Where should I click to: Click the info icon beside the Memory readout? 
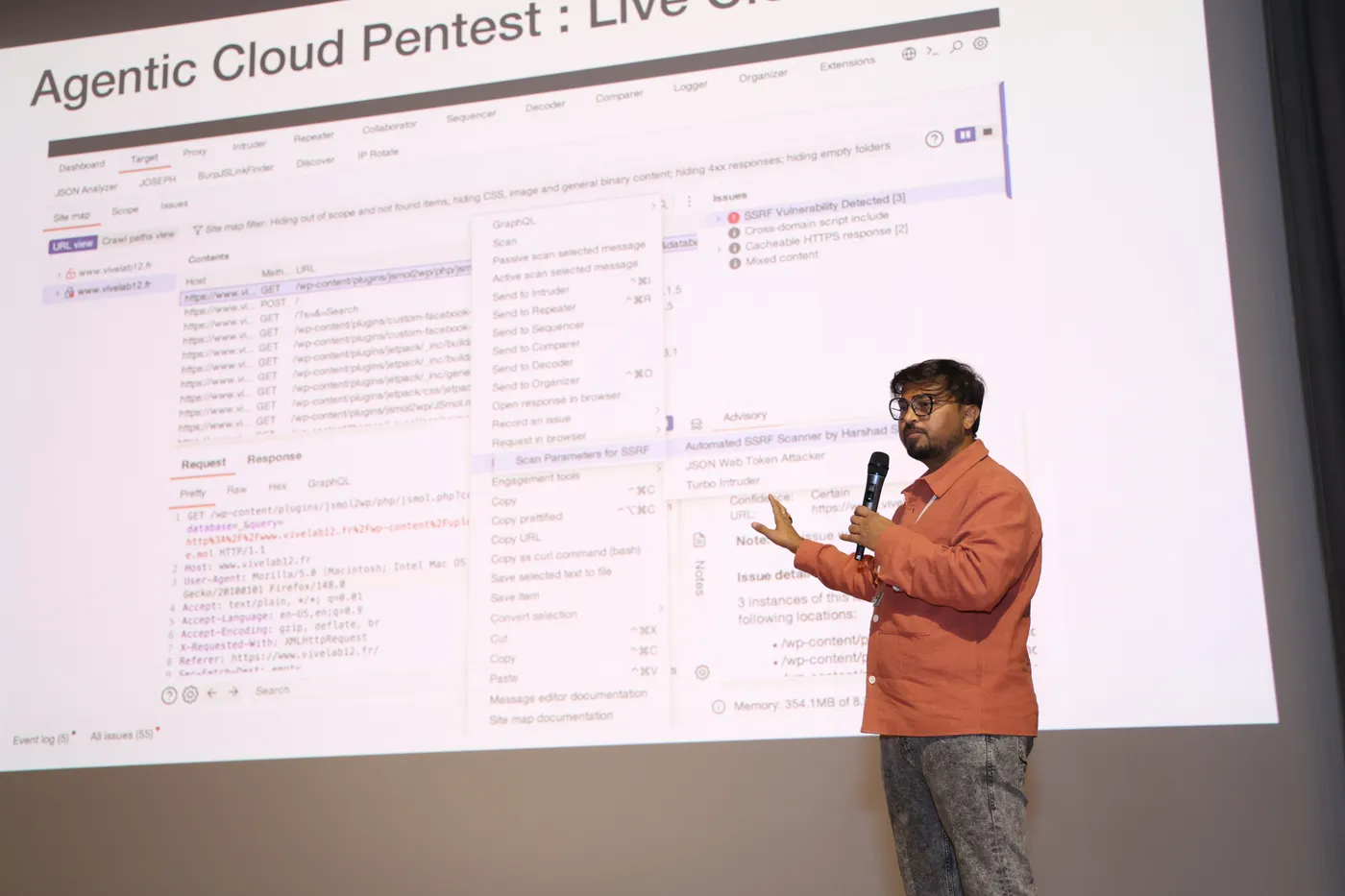coord(719,707)
